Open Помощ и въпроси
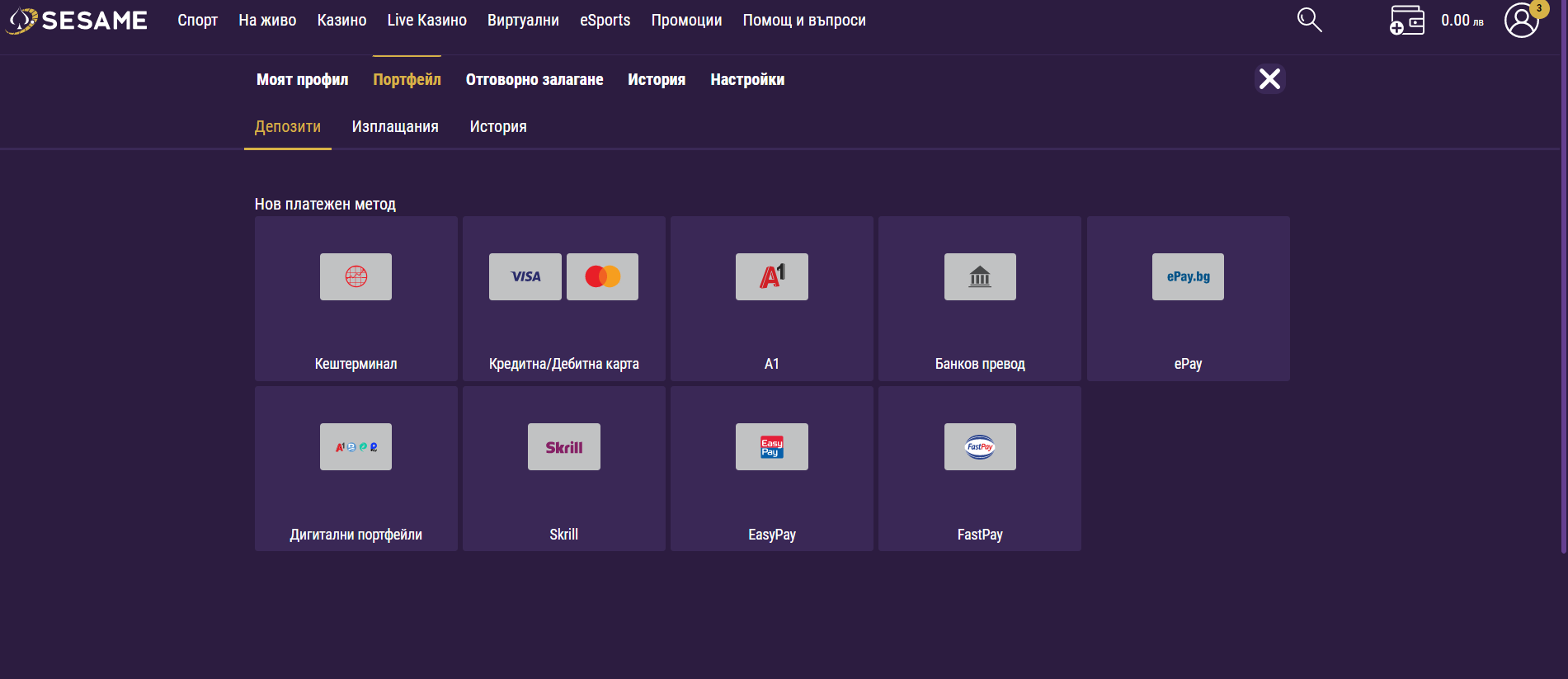This screenshot has height=679, width=1568. click(804, 21)
